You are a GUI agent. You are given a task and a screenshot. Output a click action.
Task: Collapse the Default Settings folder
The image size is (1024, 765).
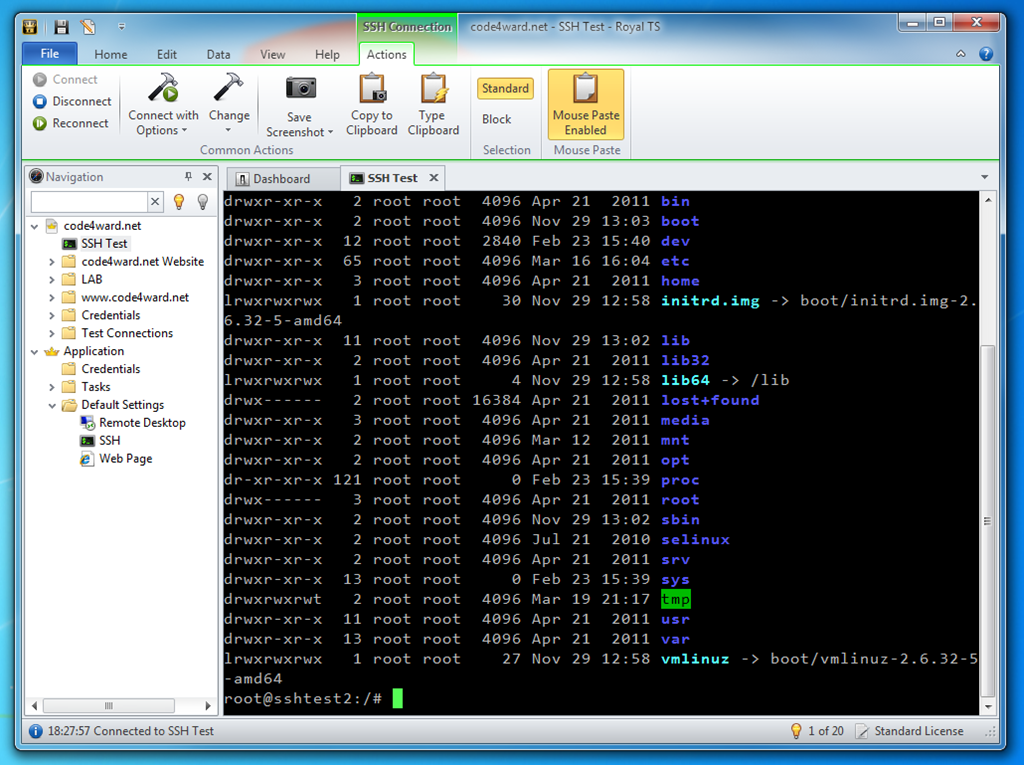pos(52,405)
